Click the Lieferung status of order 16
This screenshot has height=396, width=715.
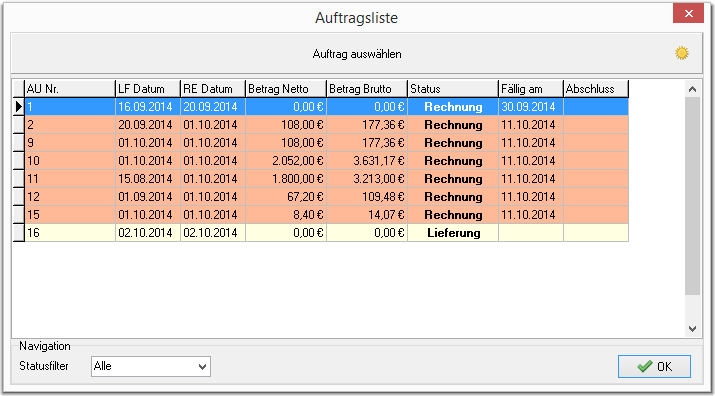[x=453, y=233]
